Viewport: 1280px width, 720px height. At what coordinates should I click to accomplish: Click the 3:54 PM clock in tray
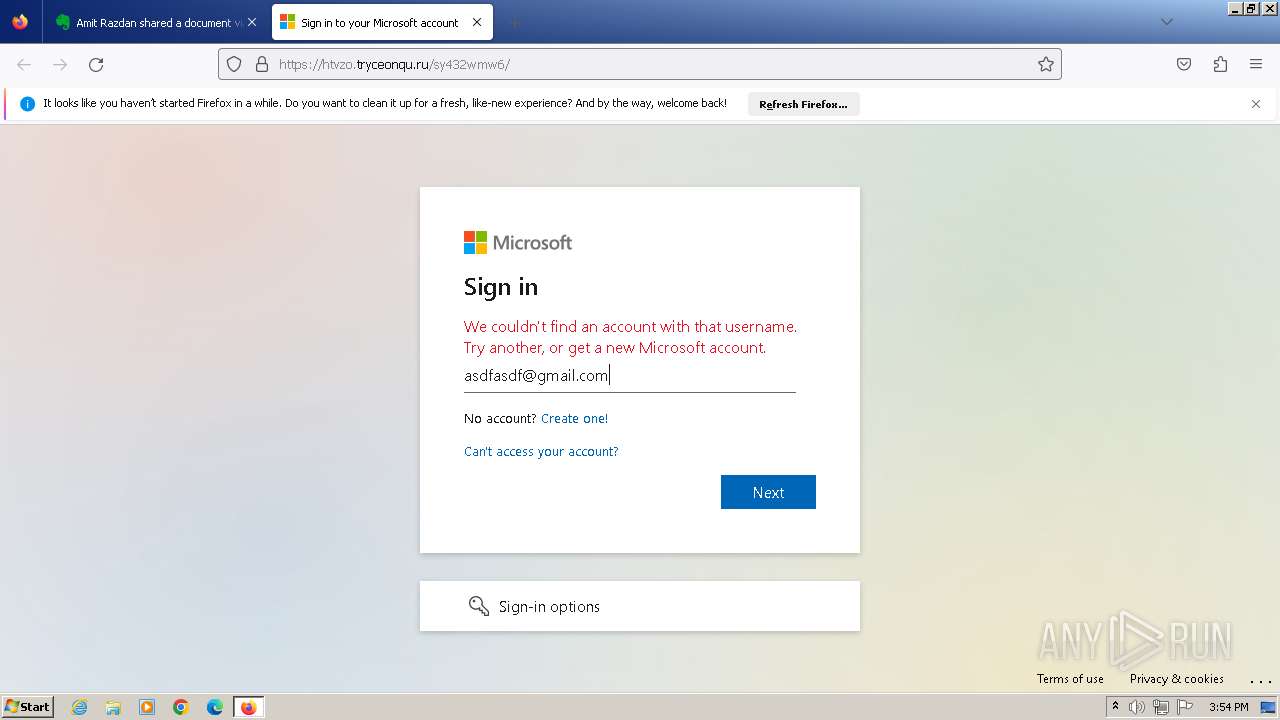(1228, 707)
